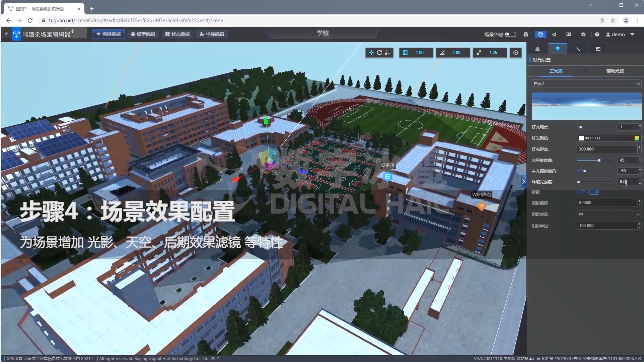Viewport: 644px width, 362px height.
Task: Expand the sky preset dropdown above the preview
Action: 586,83
